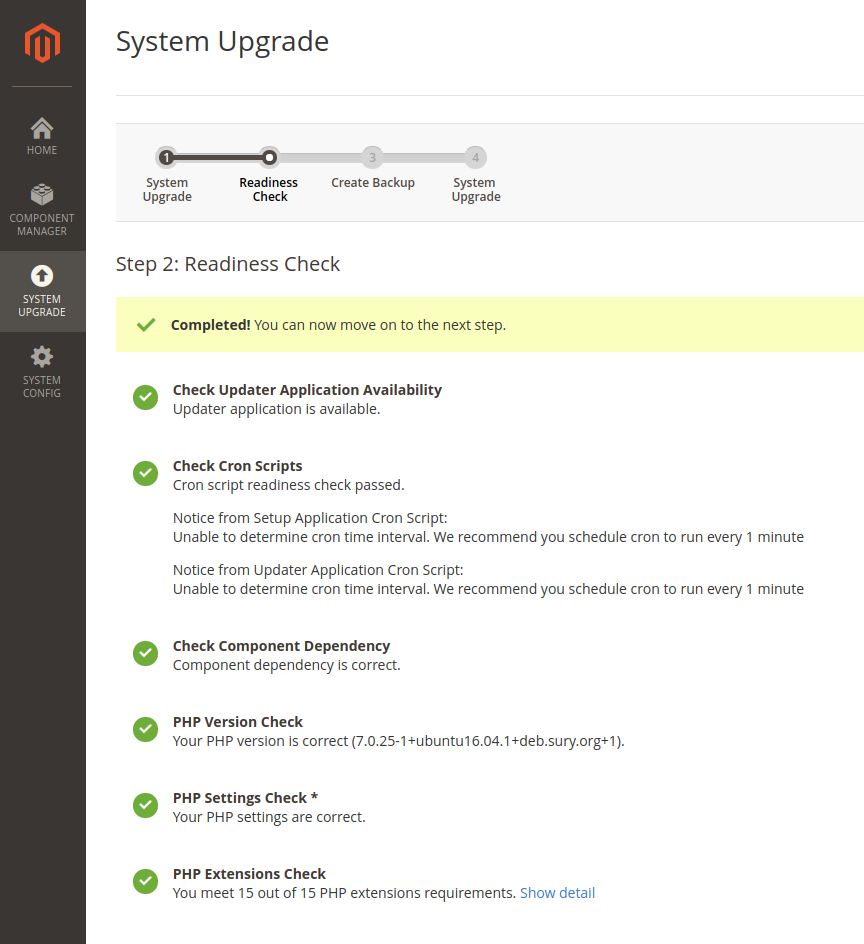This screenshot has width=864, height=944.
Task: Click 'Notice from Updater Application Cron Script' line
Action: click(x=318, y=570)
